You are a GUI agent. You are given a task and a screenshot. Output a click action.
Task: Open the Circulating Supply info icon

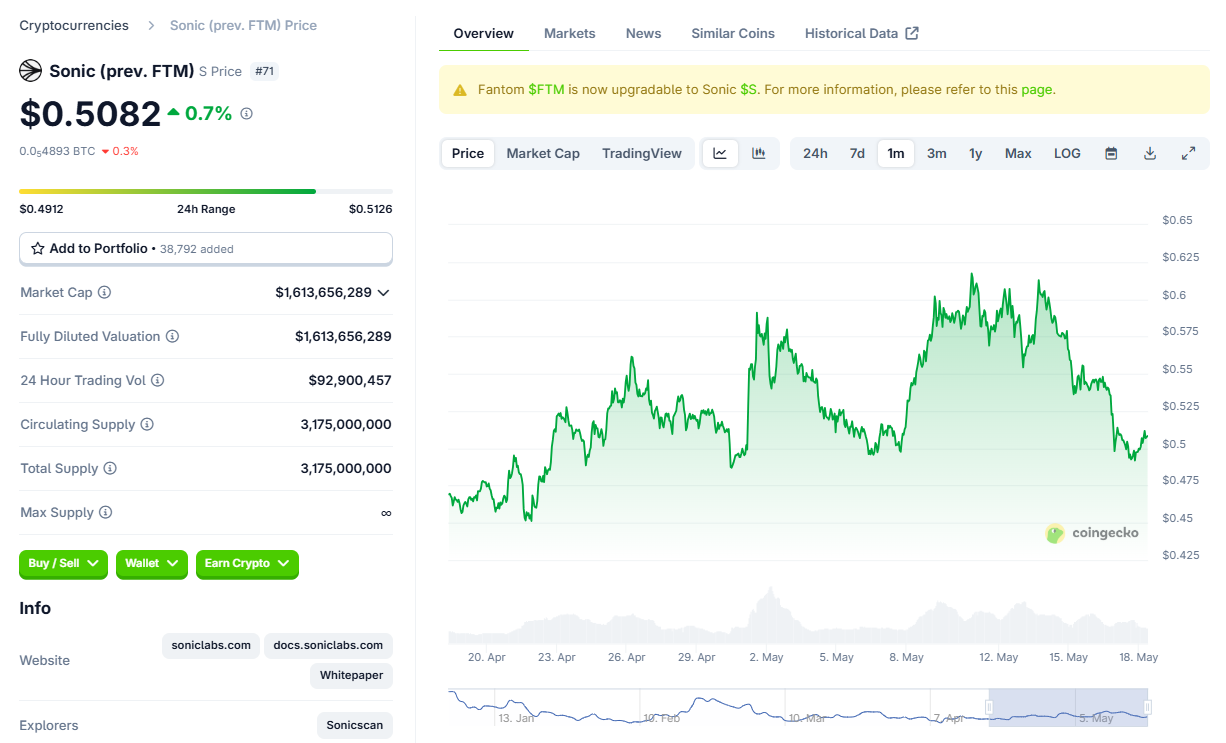coord(147,425)
